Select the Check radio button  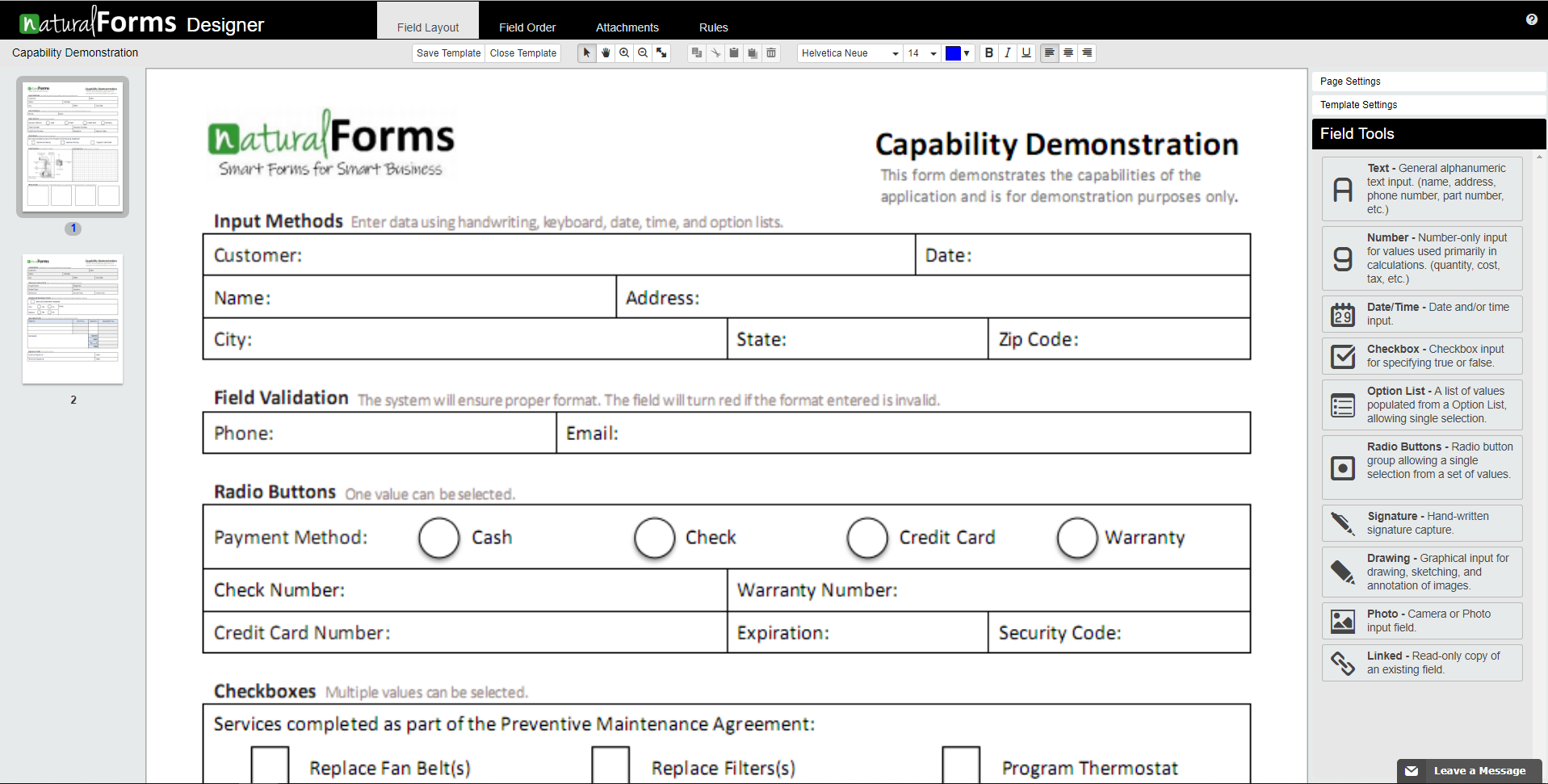(654, 538)
